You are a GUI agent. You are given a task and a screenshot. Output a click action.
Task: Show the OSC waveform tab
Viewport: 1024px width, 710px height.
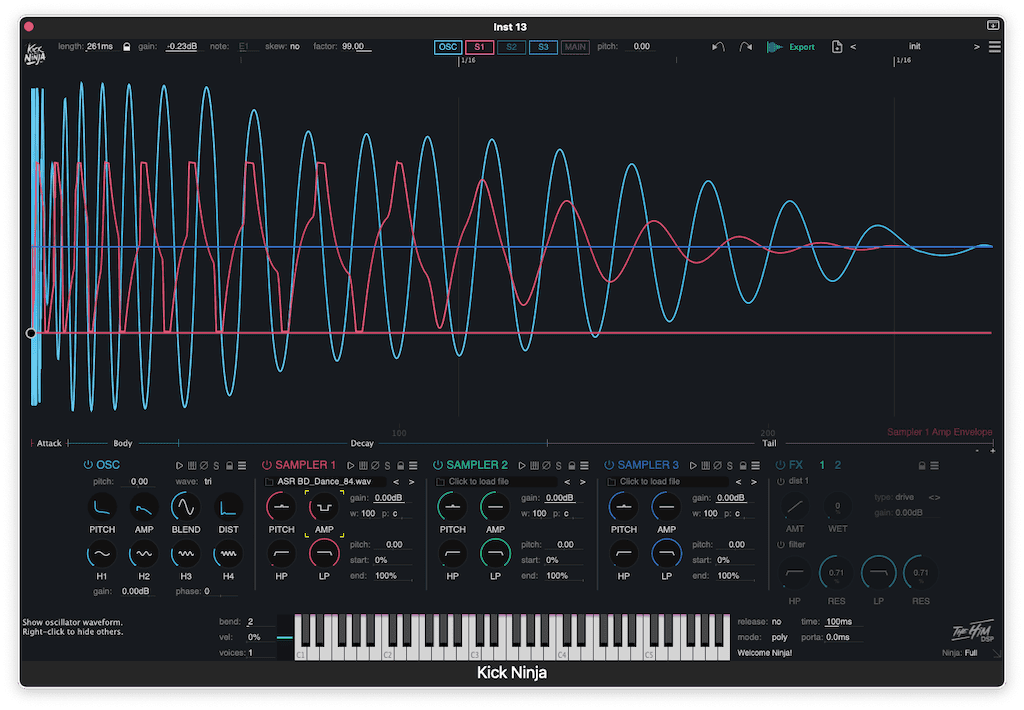point(448,47)
